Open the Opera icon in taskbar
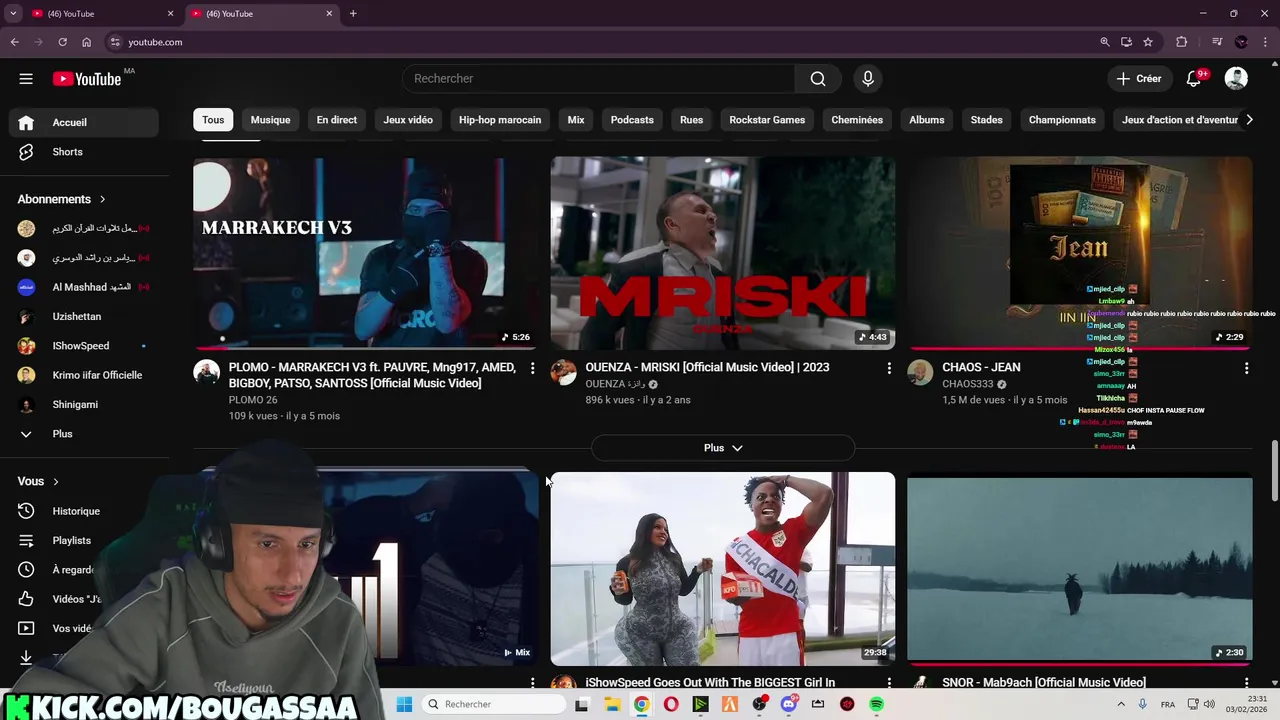 pos(671,704)
